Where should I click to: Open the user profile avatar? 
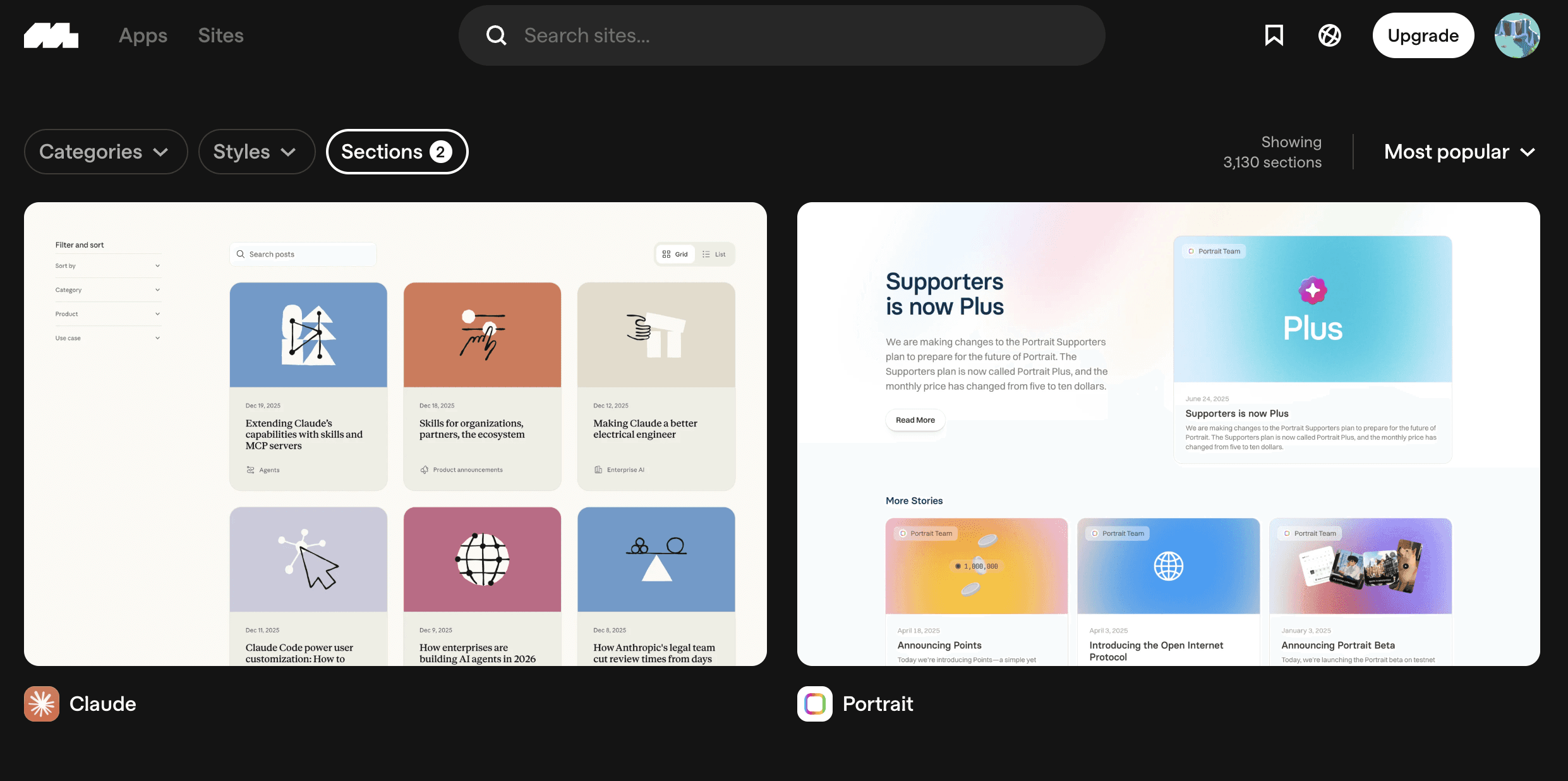click(x=1517, y=35)
